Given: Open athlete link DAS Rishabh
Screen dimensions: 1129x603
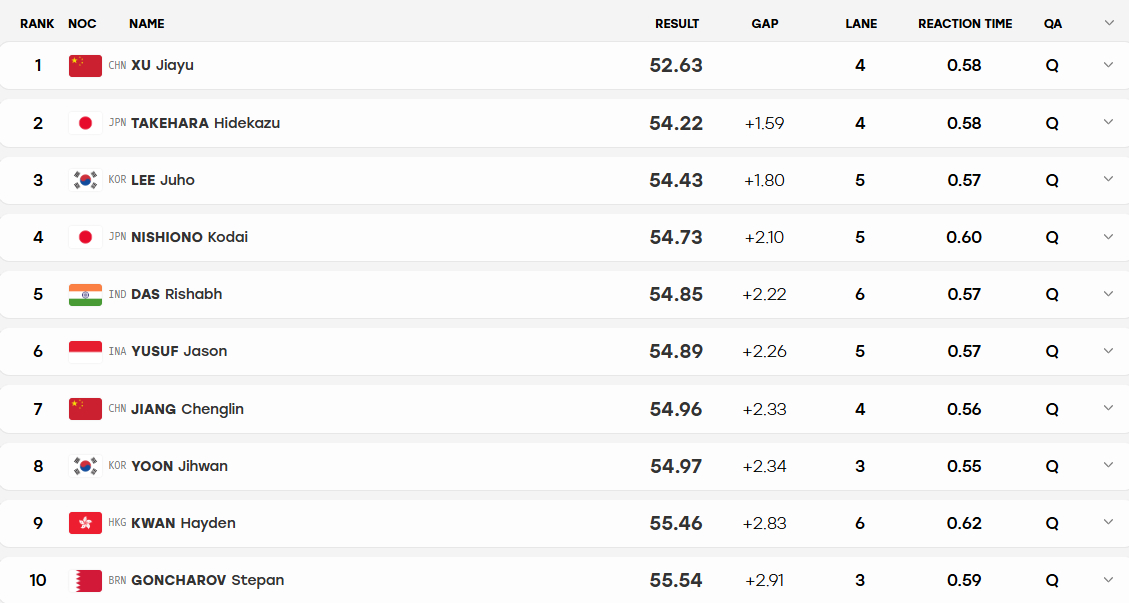Looking at the screenshot, I should 176,295.
